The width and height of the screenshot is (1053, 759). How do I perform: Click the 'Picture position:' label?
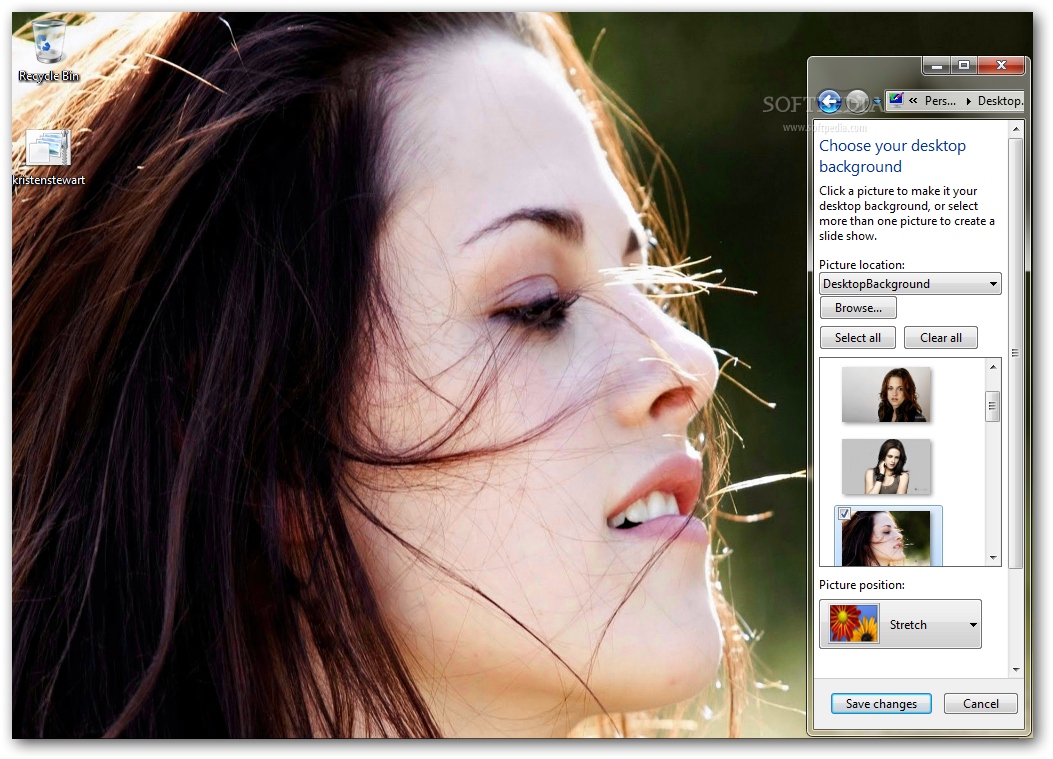pos(862,585)
